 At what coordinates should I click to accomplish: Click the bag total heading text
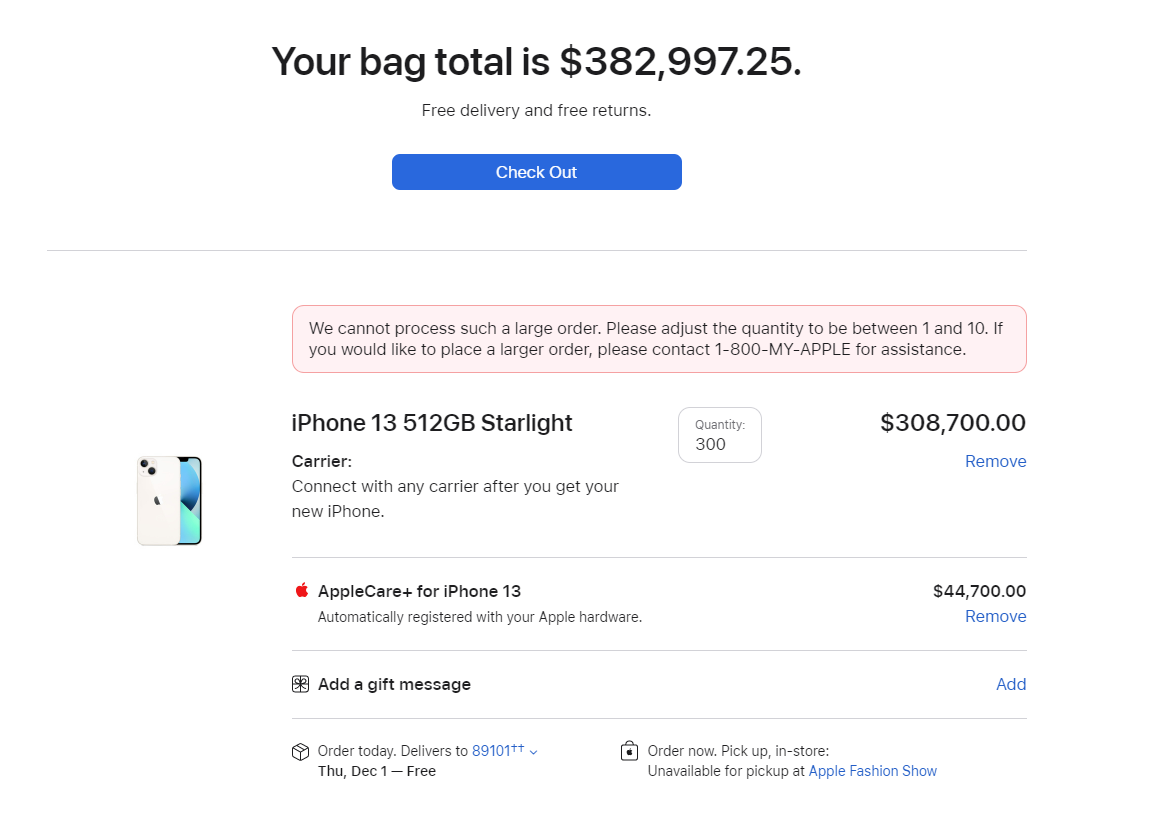click(x=536, y=62)
